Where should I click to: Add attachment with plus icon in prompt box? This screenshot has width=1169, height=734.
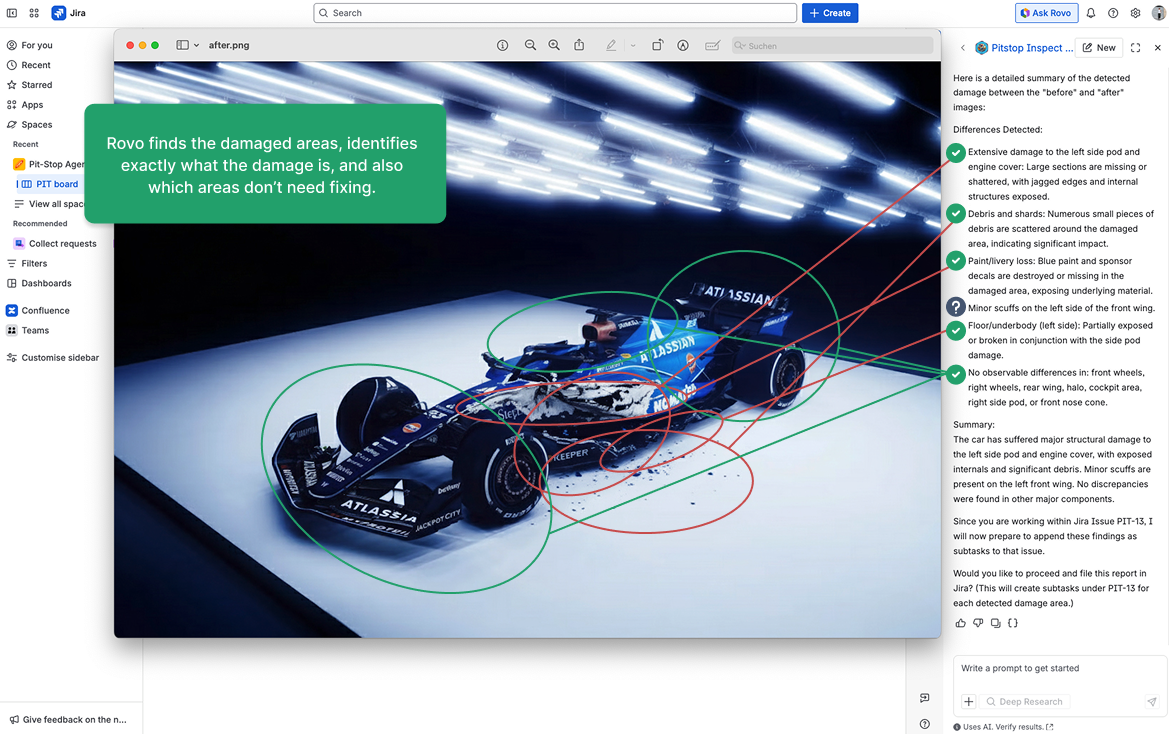(x=968, y=701)
